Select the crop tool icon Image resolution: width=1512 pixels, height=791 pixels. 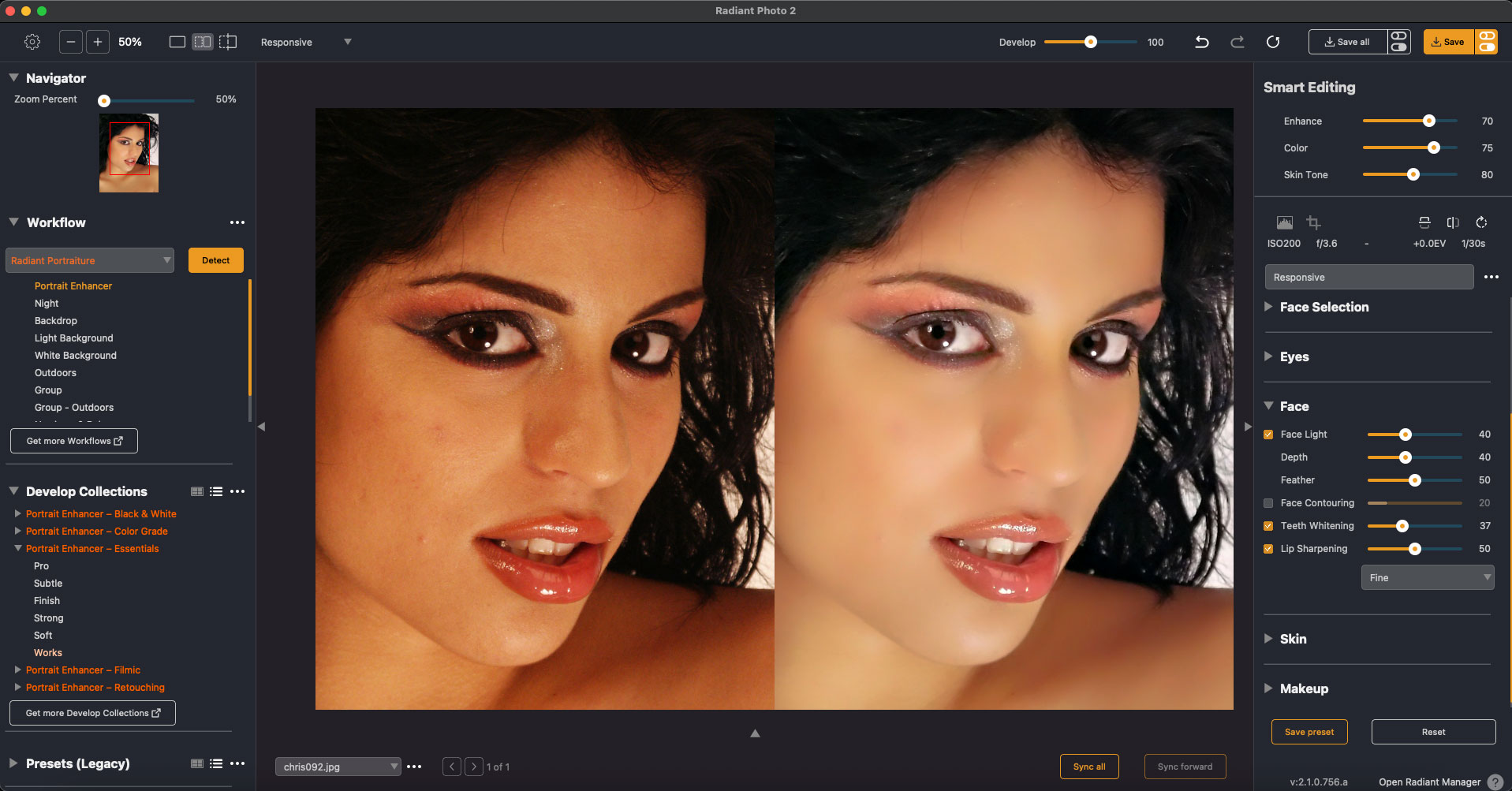pyautogui.click(x=1313, y=222)
